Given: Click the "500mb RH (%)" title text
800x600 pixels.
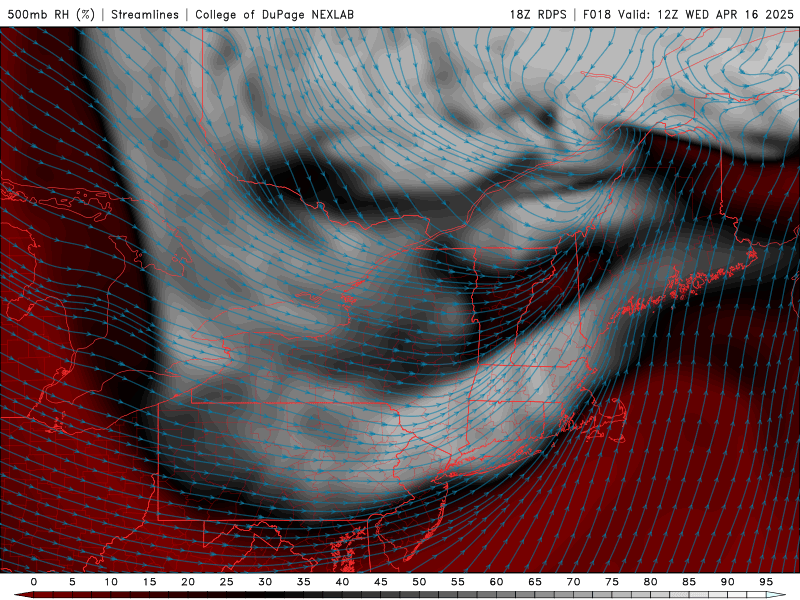Looking at the screenshot, I should click(51, 14).
